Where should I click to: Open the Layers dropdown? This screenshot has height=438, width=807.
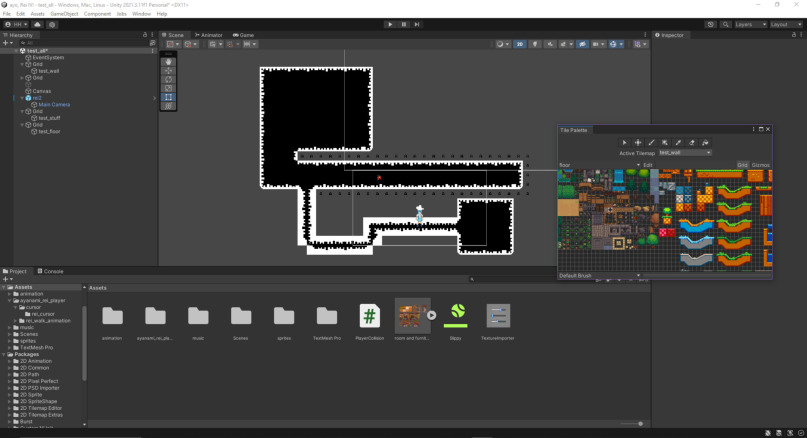pos(750,24)
